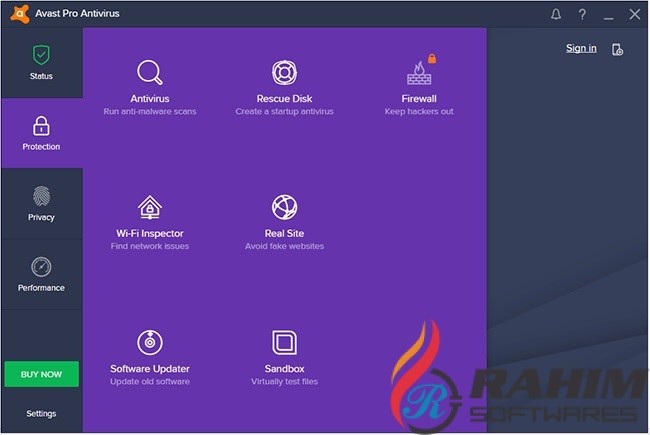The width and height of the screenshot is (650, 435).
Task: Click the Sandbox title text
Action: pyautogui.click(x=284, y=369)
